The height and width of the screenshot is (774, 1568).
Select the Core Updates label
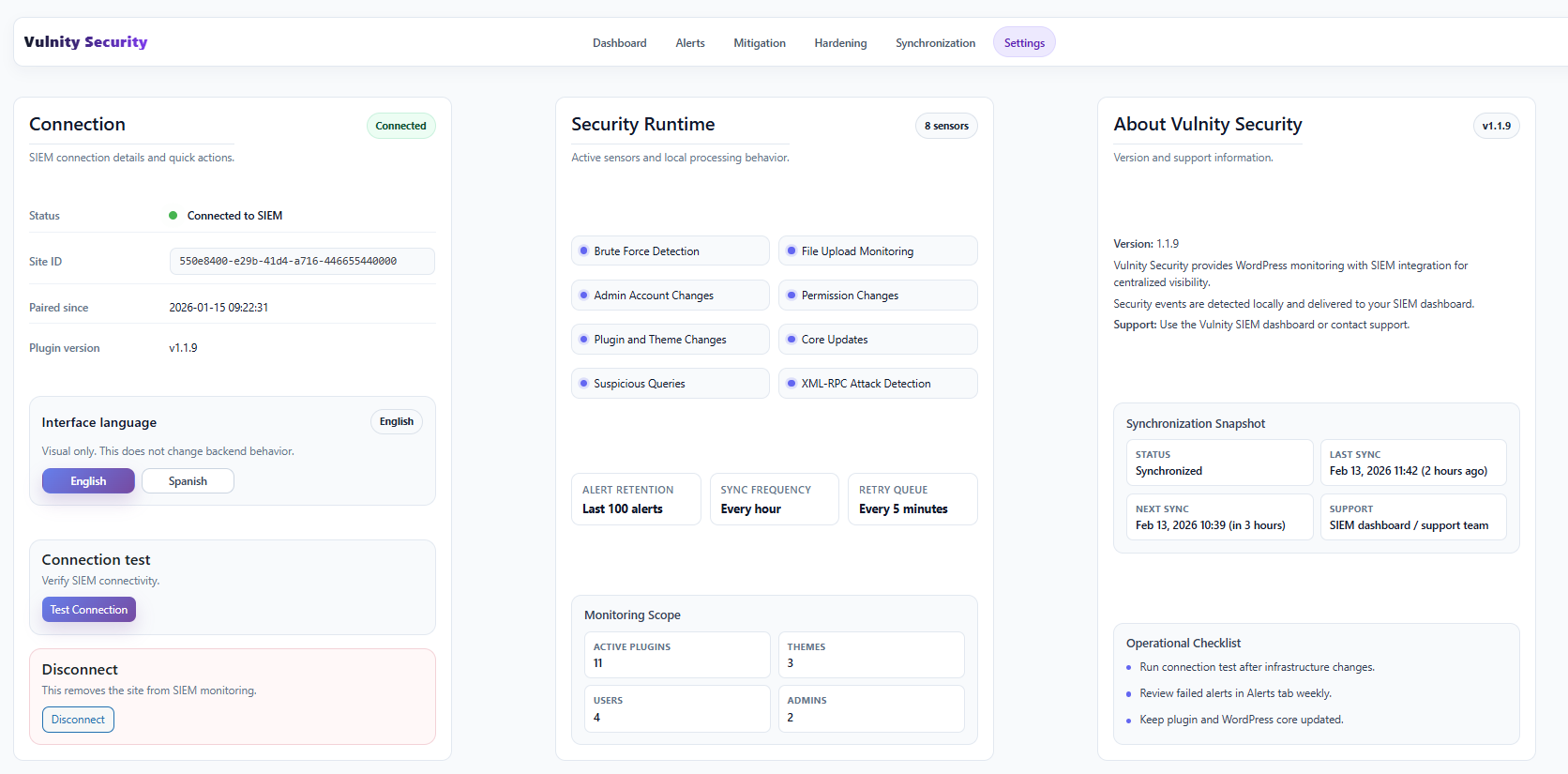835,340
